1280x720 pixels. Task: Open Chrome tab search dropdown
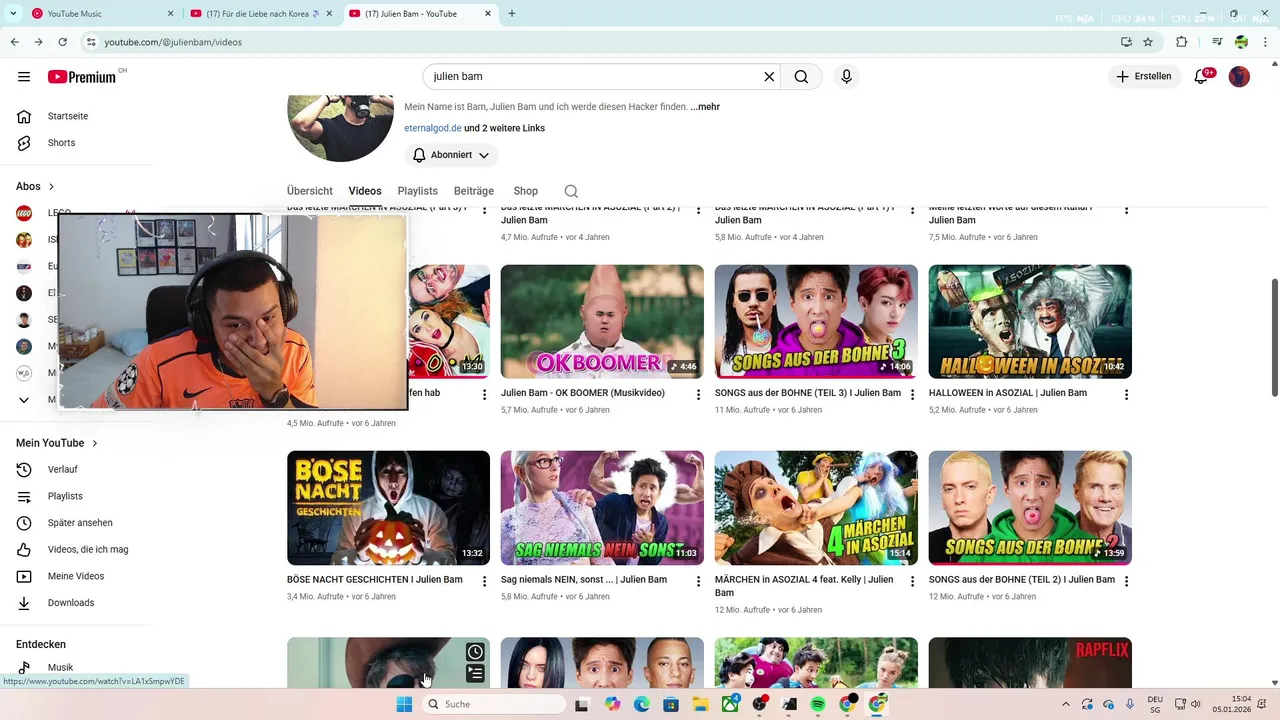click(x=13, y=14)
